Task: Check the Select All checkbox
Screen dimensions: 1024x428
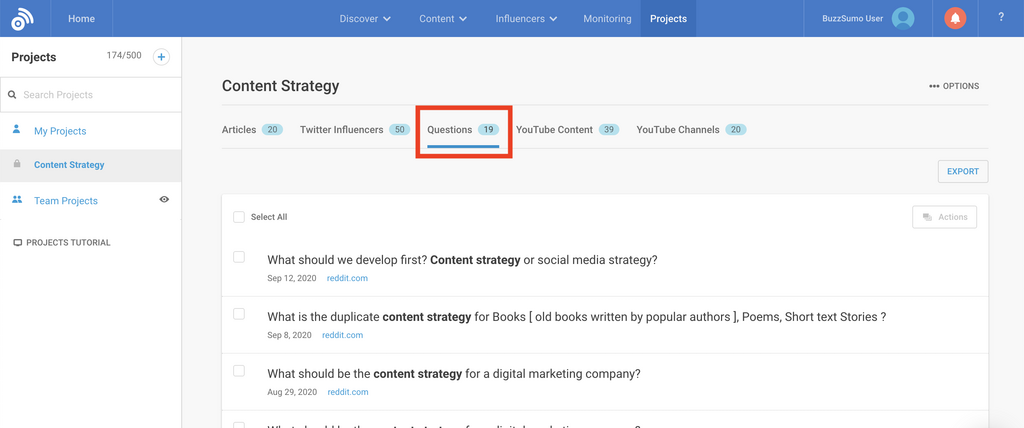Action: pos(238,217)
